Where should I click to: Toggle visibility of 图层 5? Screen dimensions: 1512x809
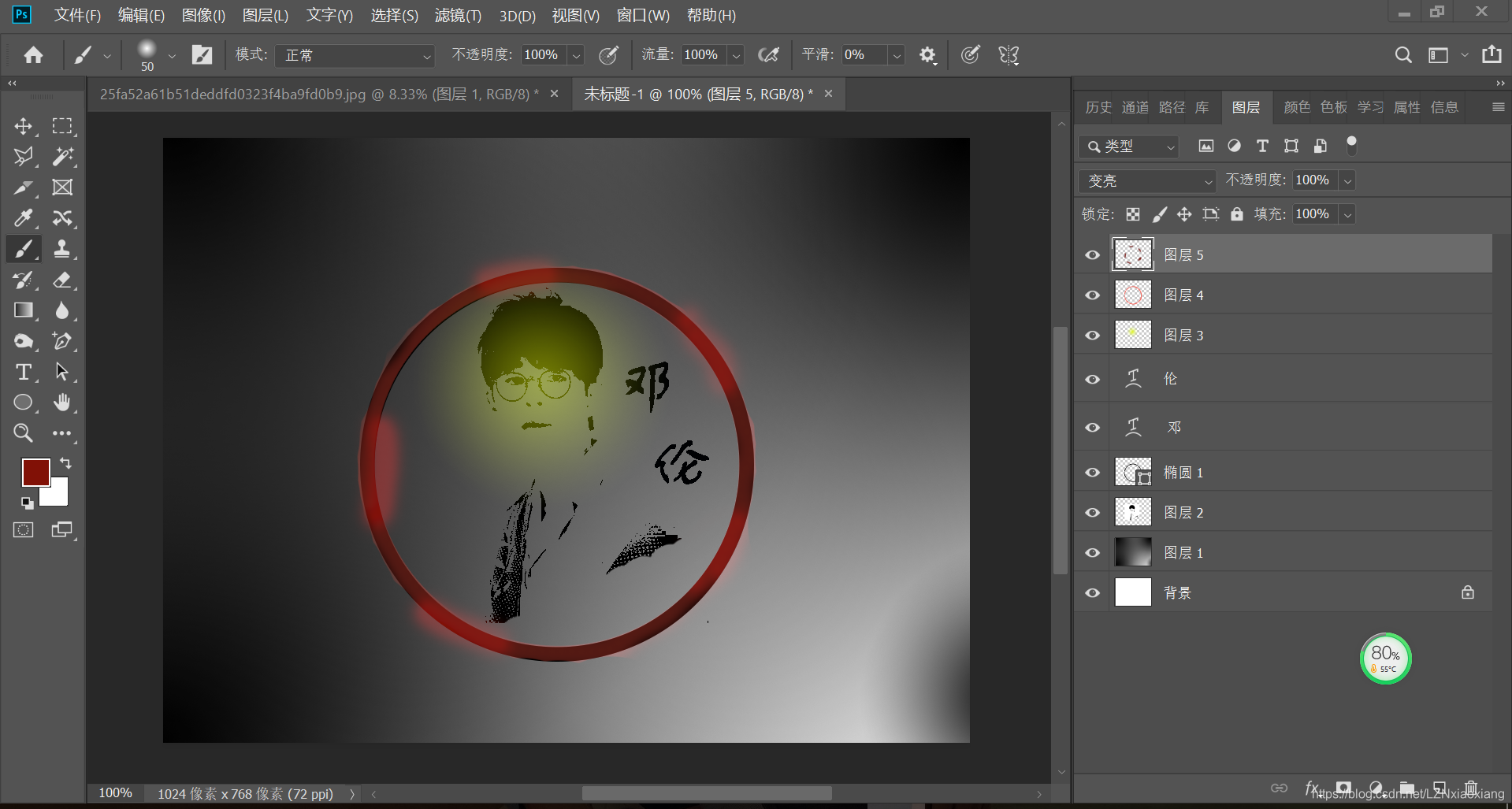1091,254
